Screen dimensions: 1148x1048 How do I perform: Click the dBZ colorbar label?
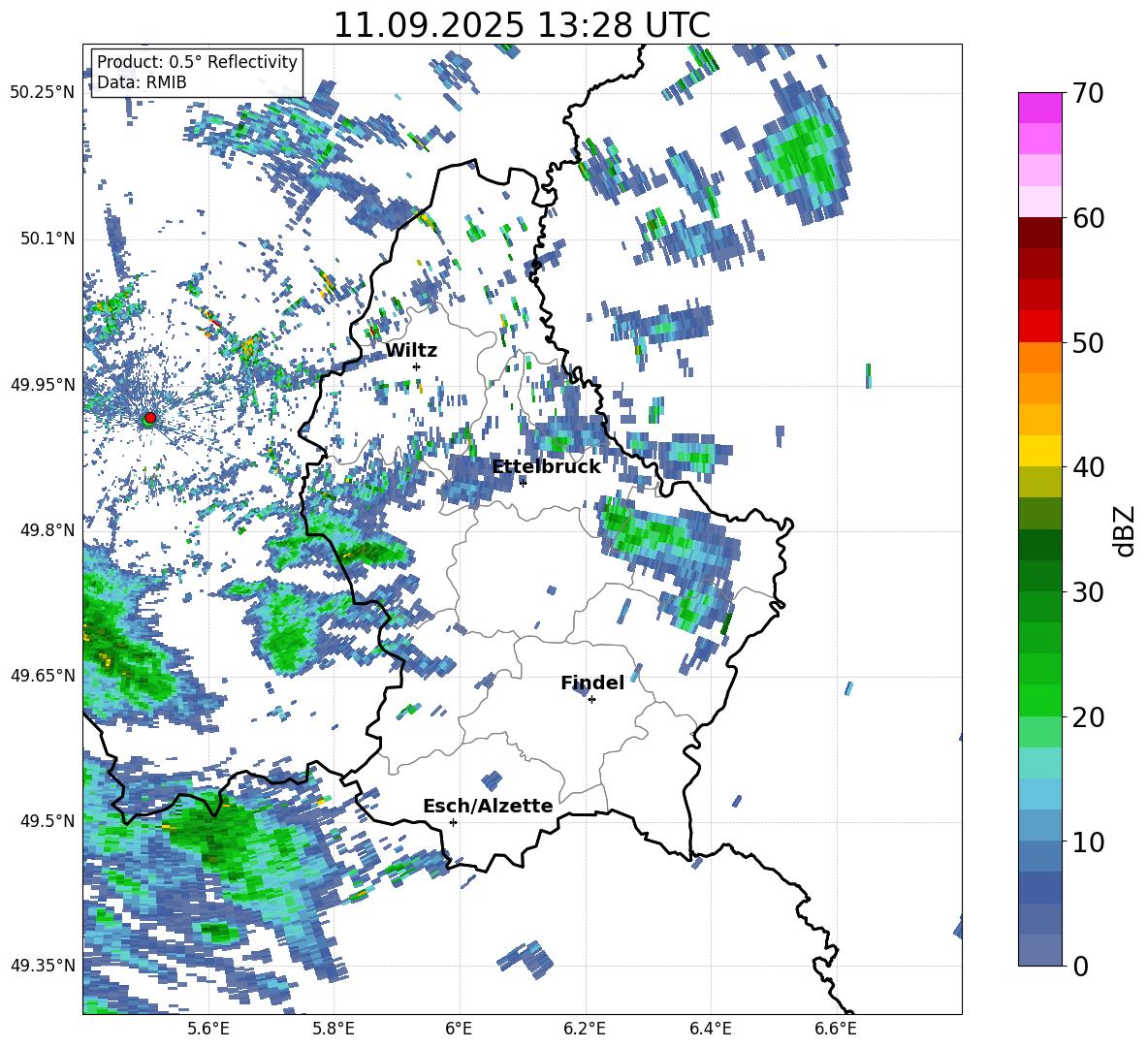1125,530
